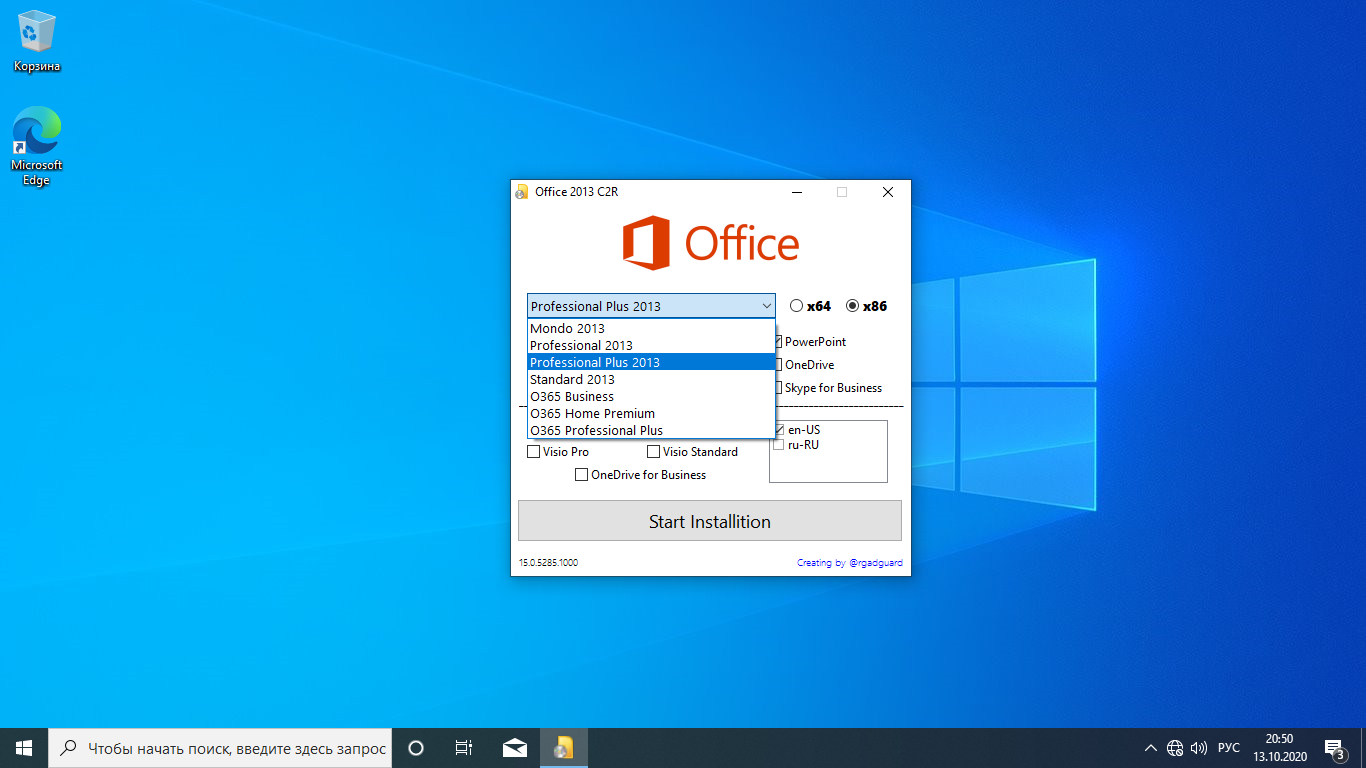
Task: Select O365 Home Premium in the list
Action: tap(651, 413)
